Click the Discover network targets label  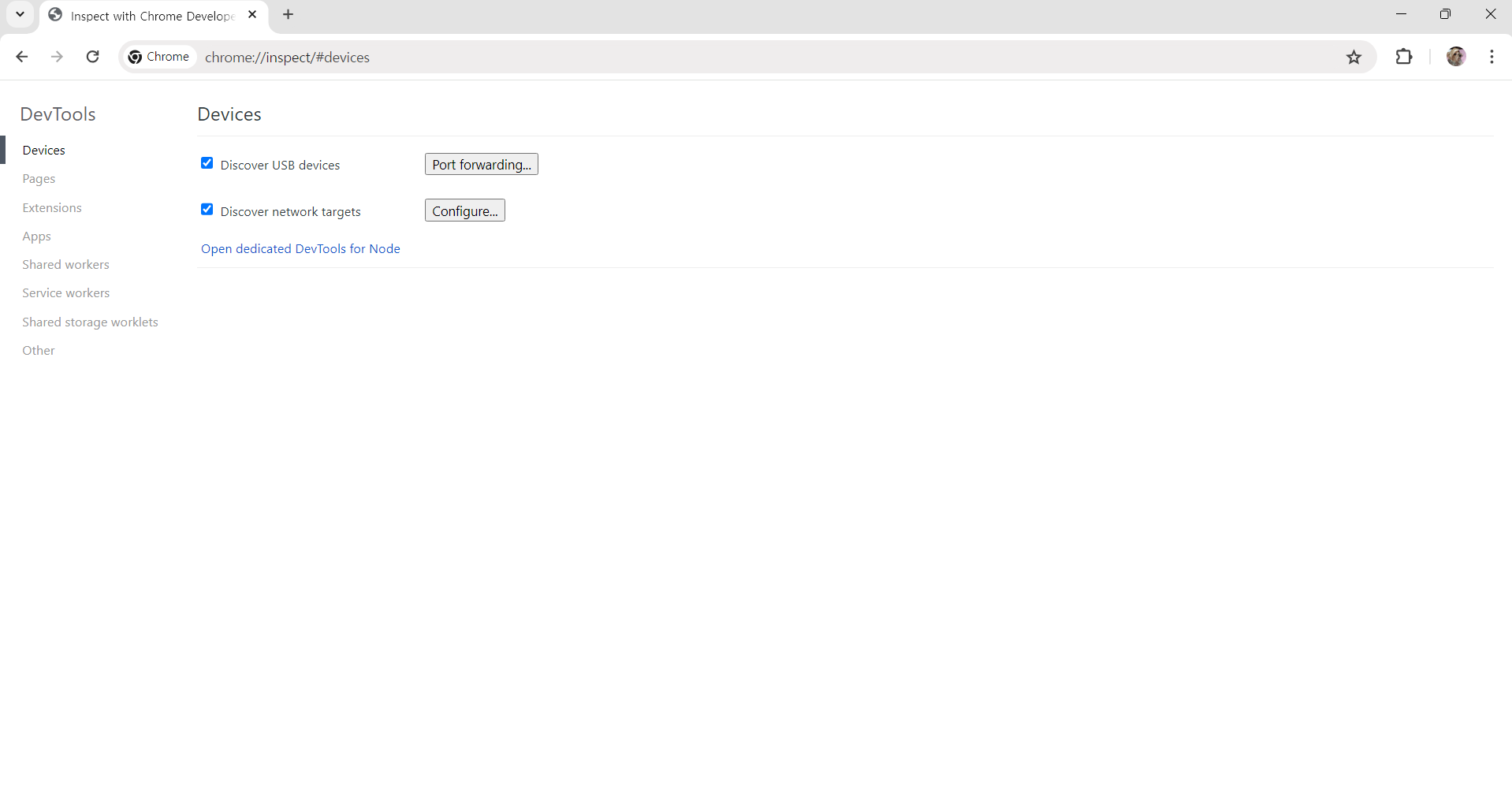pyautogui.click(x=290, y=211)
